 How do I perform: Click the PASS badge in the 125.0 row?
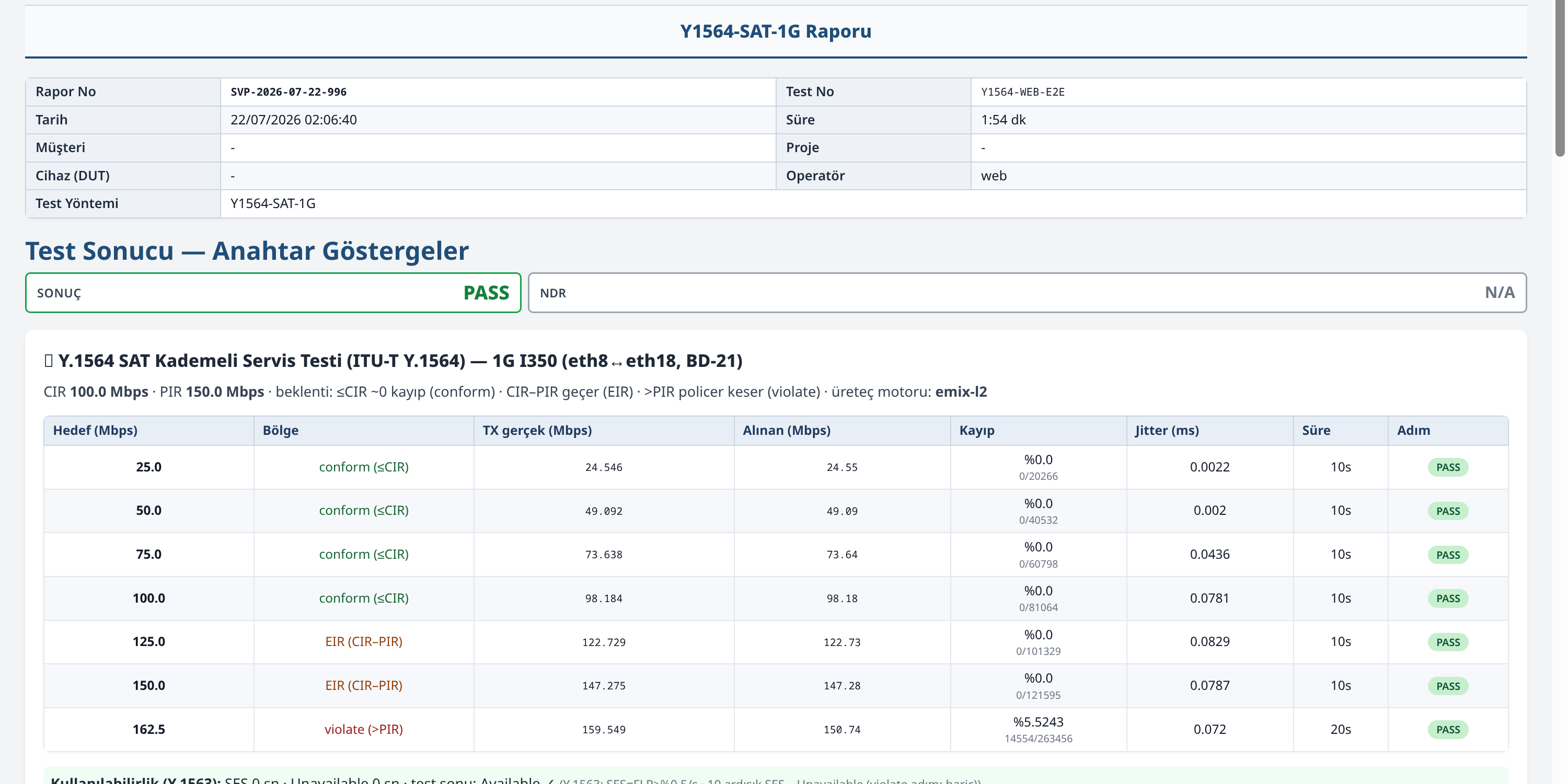[1448, 642]
